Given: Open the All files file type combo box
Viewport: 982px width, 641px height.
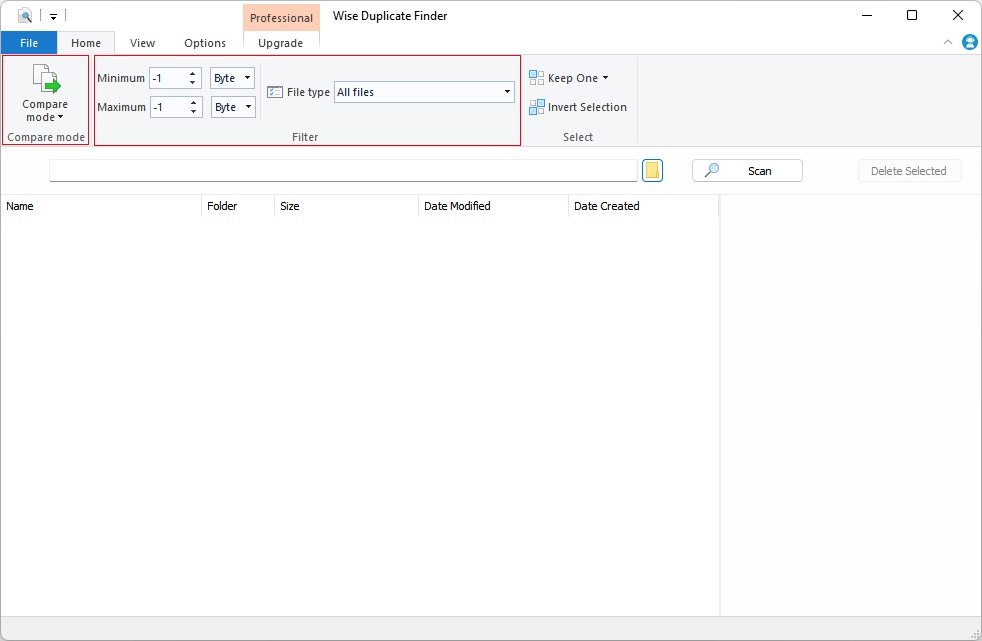Looking at the screenshot, I should pos(423,91).
